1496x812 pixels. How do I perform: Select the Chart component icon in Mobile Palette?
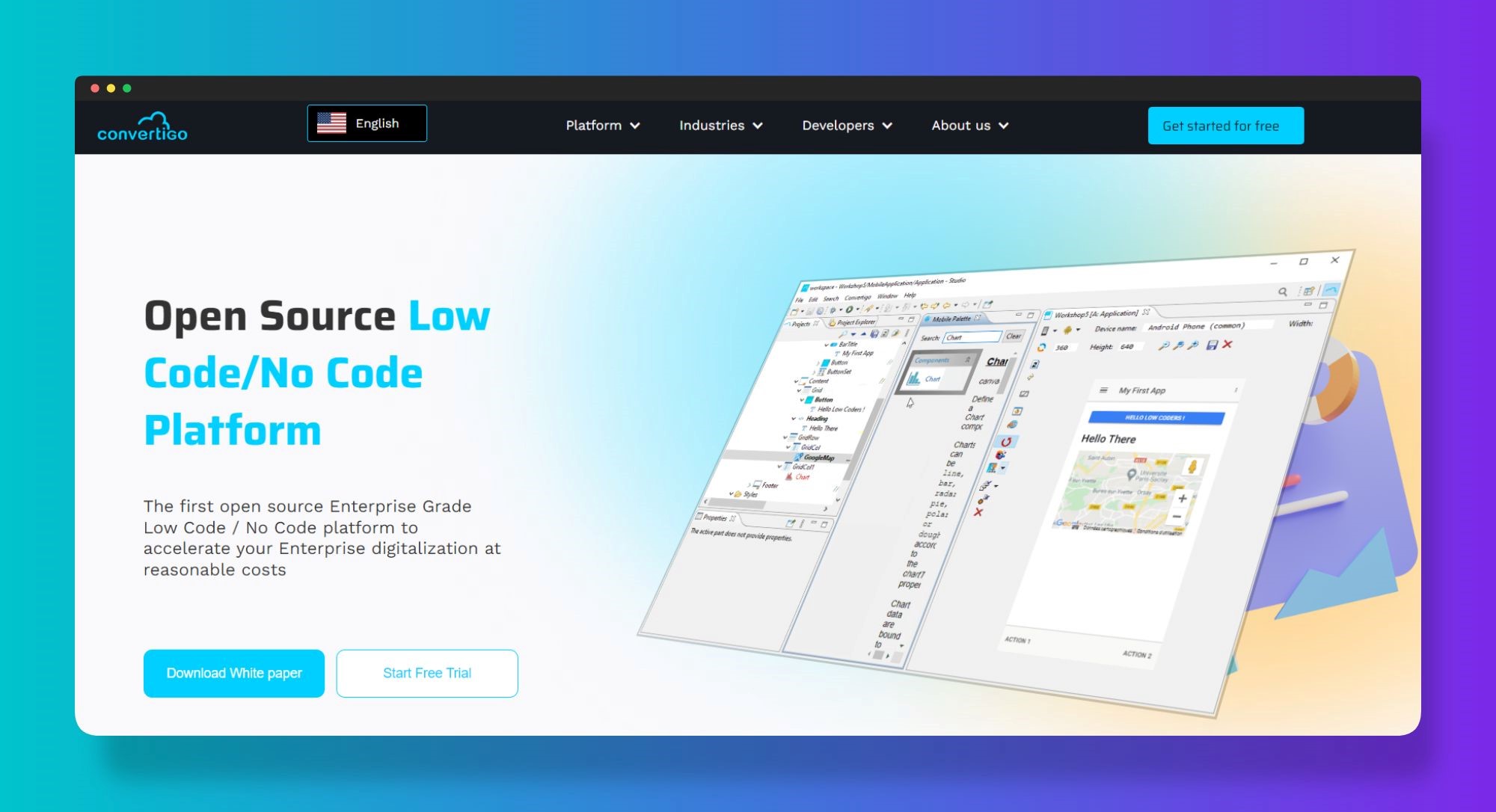point(915,379)
